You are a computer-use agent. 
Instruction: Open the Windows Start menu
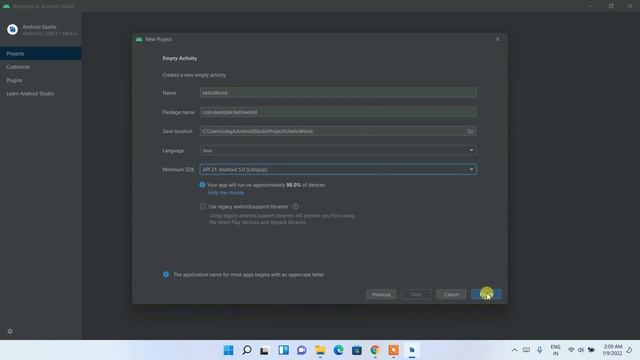click(x=229, y=350)
